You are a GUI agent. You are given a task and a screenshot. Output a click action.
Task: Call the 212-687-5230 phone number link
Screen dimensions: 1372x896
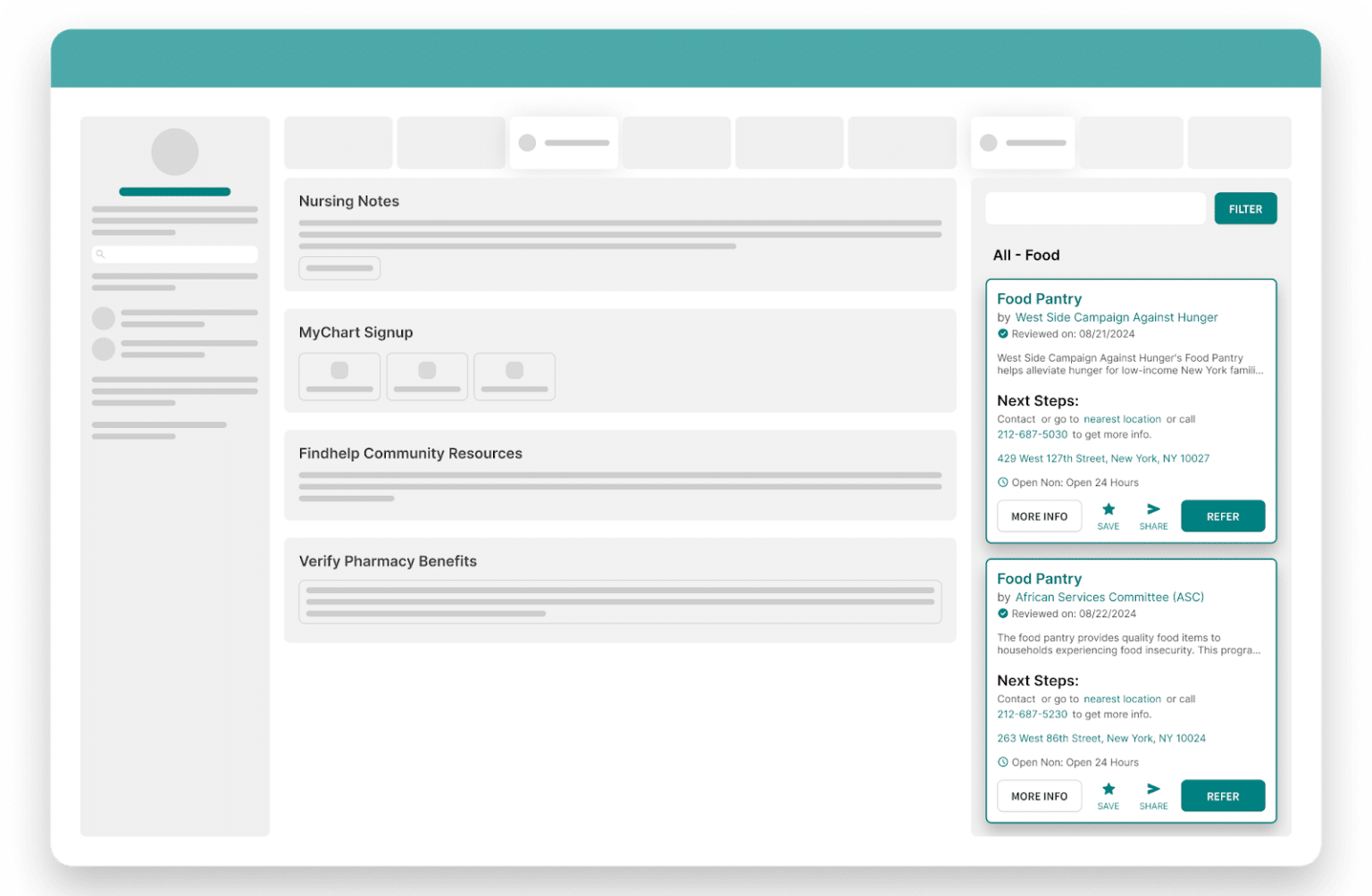1033,714
